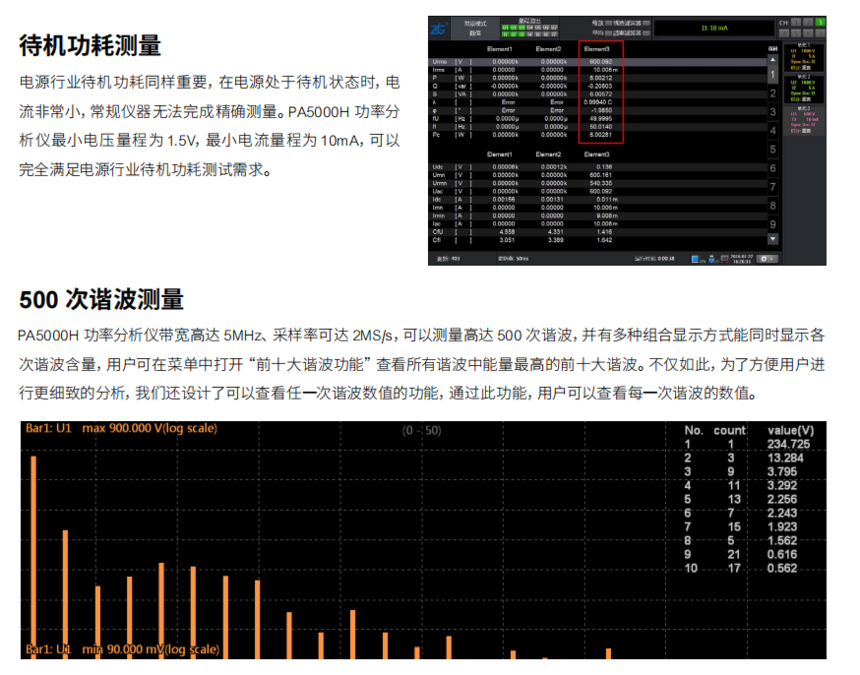
Task: Open display page 5
Action: tap(773, 149)
